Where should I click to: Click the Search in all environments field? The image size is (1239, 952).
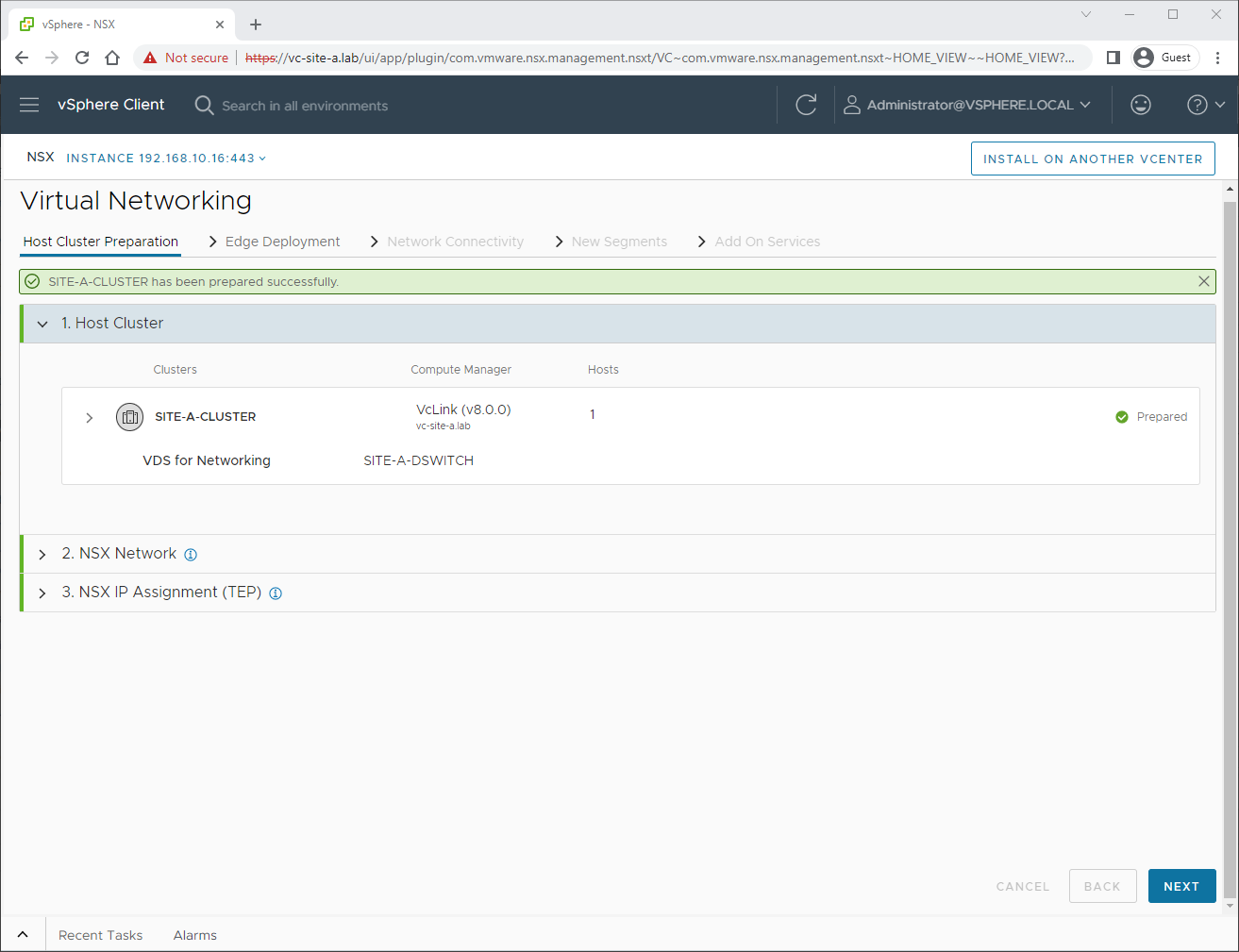click(x=305, y=106)
